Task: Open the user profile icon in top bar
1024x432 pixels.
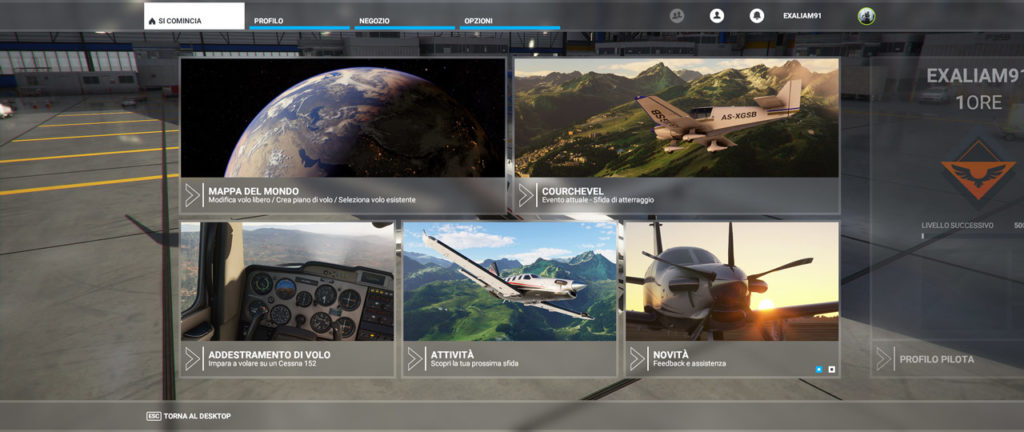Action: pos(716,16)
